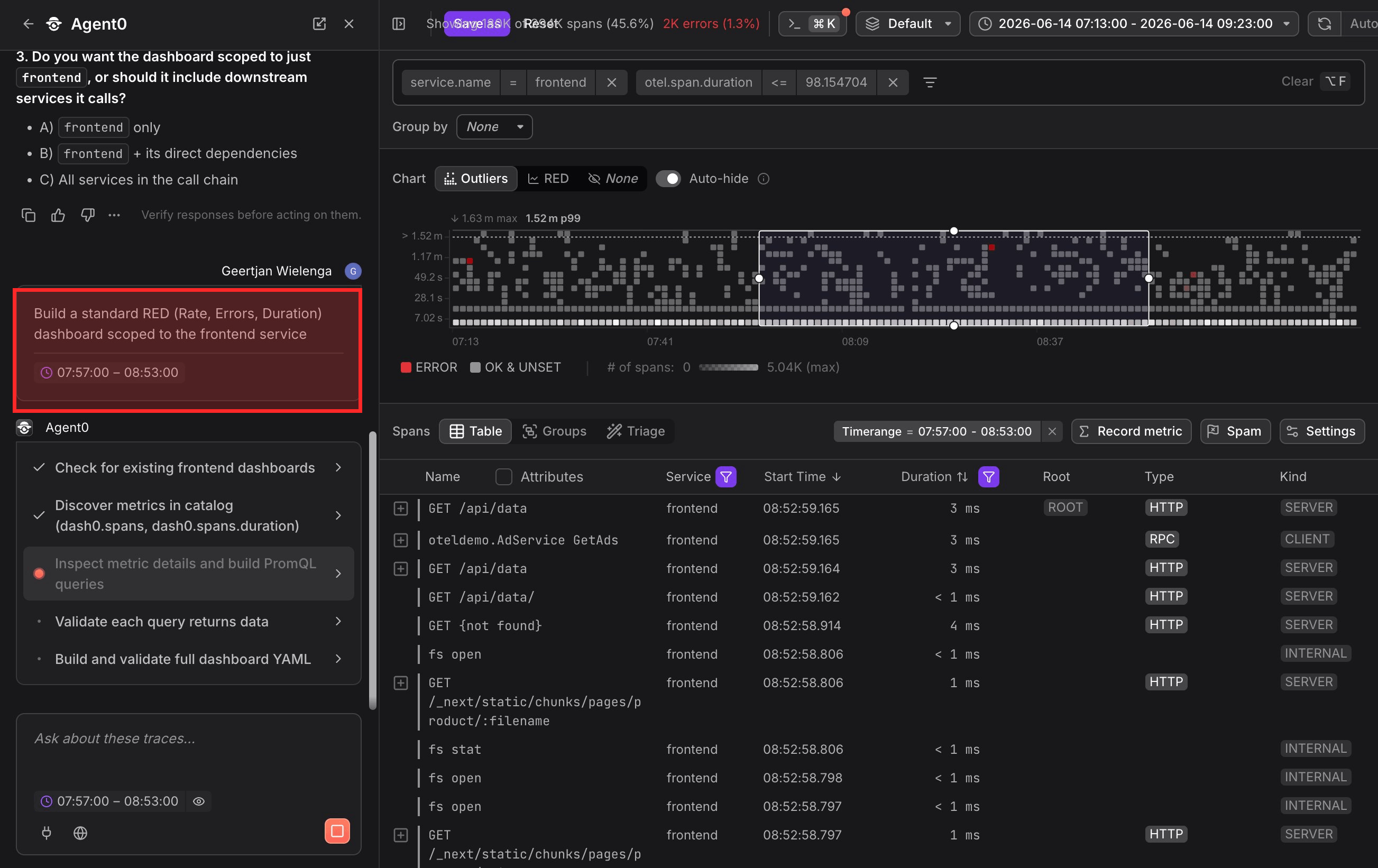1378x868 pixels.
Task: Click the chart selection left handle
Action: (x=759, y=279)
